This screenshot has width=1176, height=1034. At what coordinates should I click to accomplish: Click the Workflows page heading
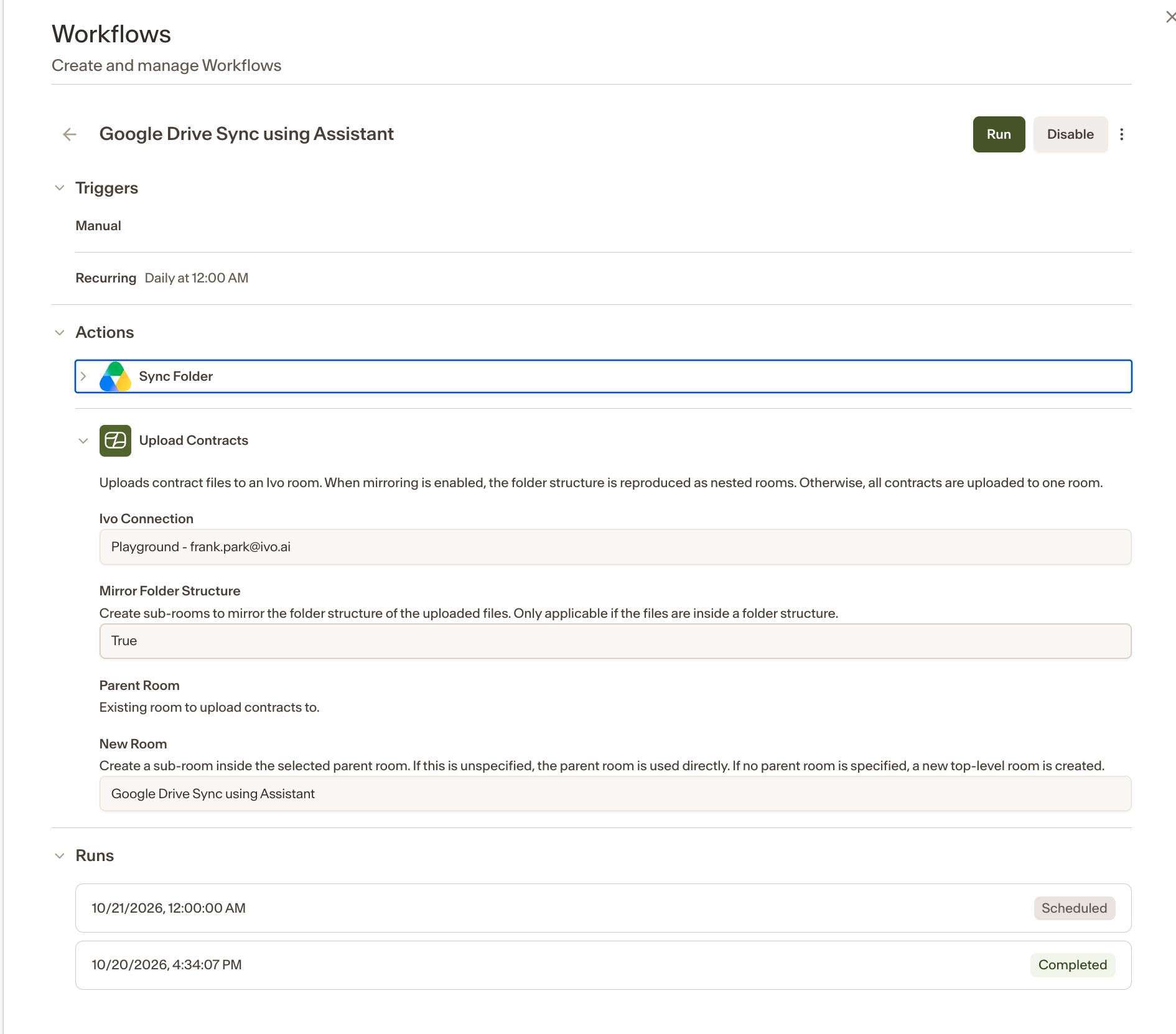[x=111, y=34]
